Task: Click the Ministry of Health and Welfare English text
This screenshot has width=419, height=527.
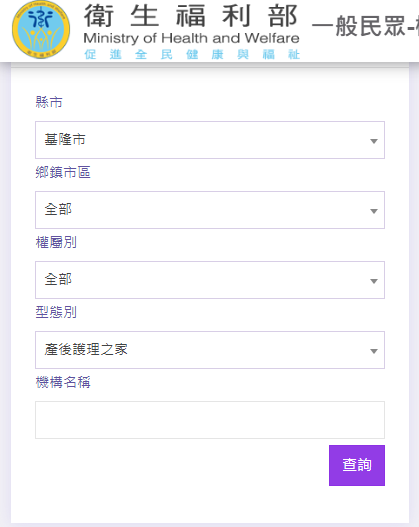Action: pos(191,38)
